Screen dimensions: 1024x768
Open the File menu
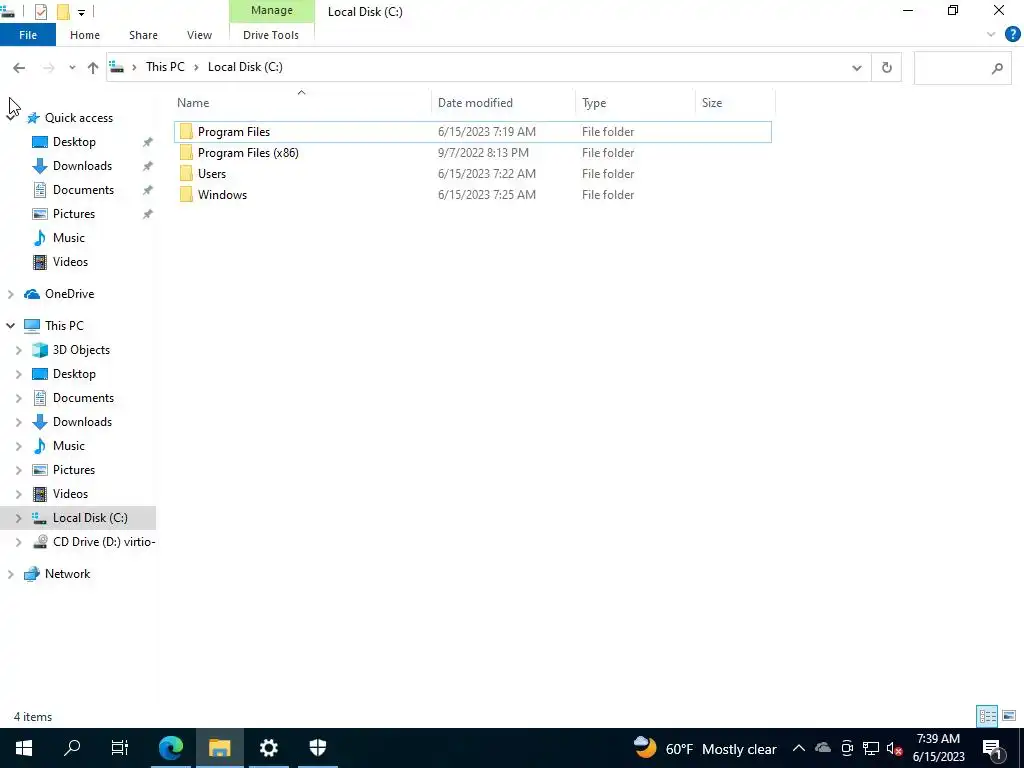pyautogui.click(x=28, y=35)
